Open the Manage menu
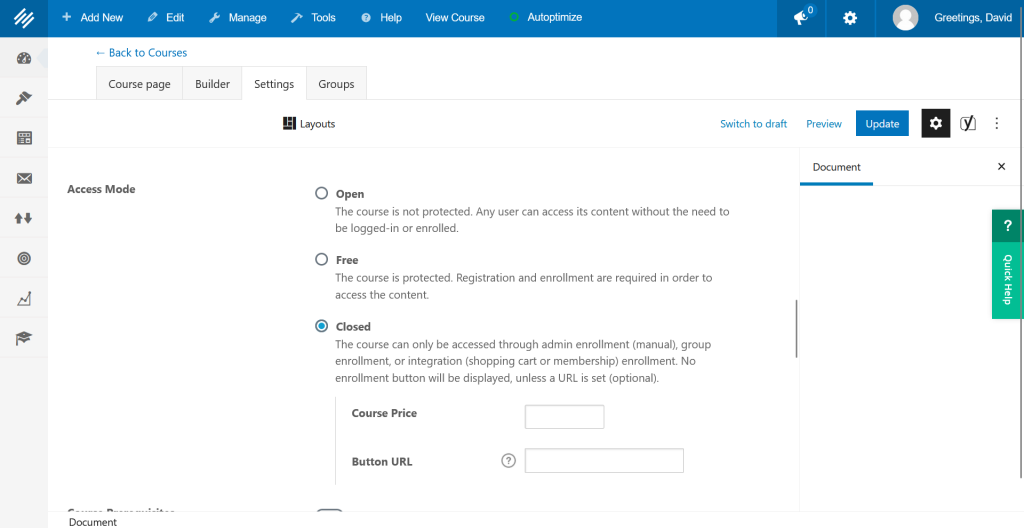The width and height of the screenshot is (1024, 528). (238, 18)
